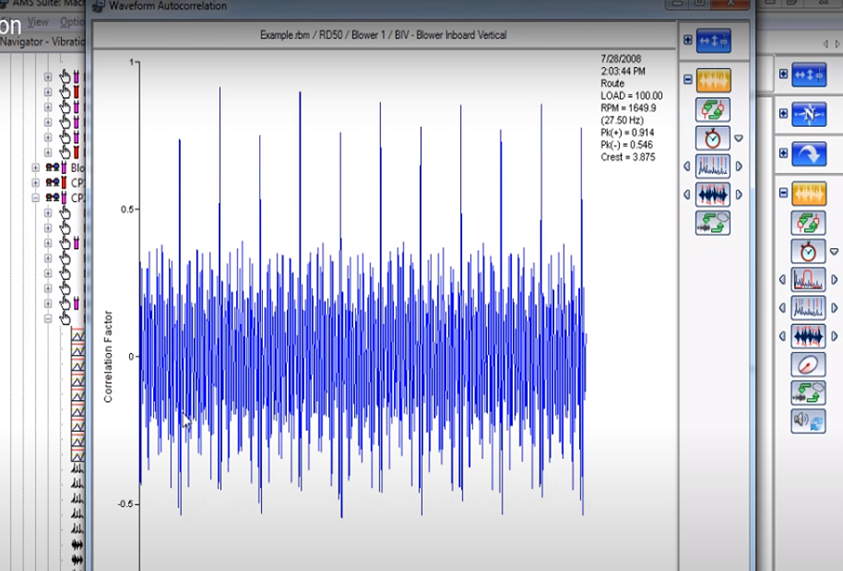The image size is (843, 571).
Task: Select spectrum peaks icon in background window panel
Action: [808, 308]
